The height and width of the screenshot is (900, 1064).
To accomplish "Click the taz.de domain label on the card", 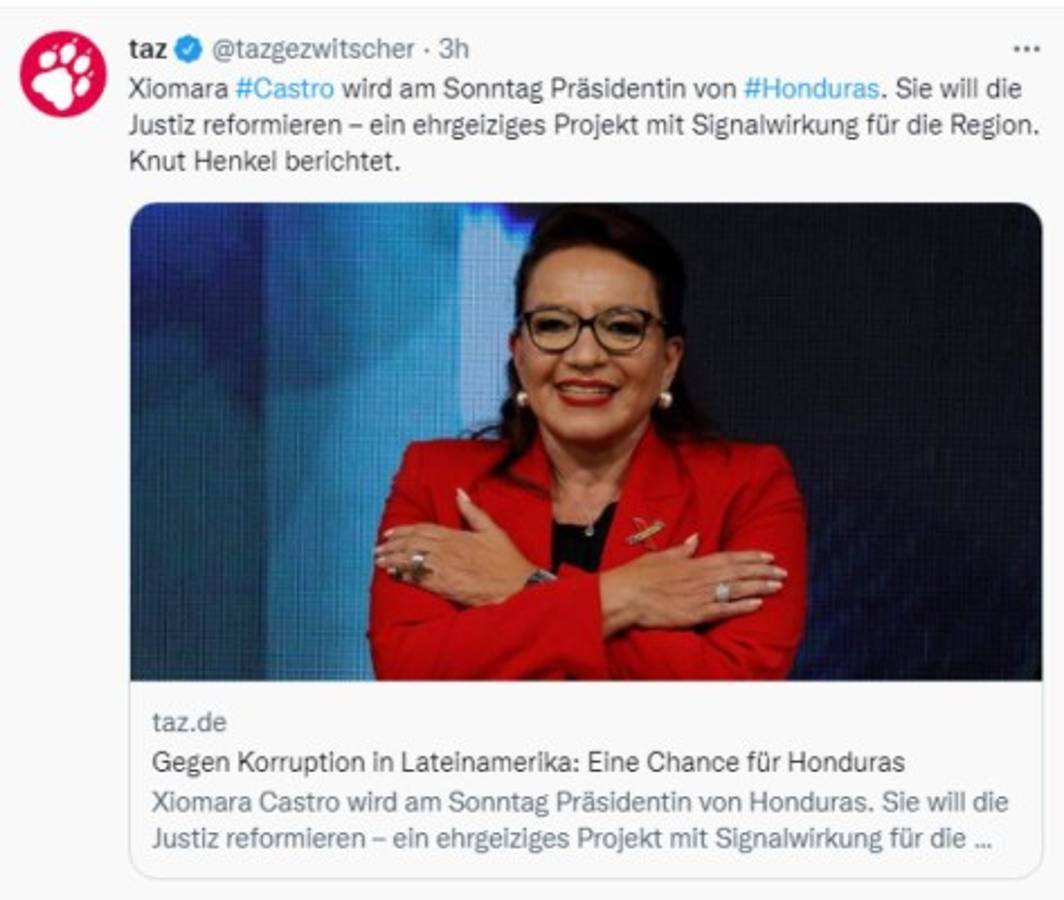I will click(189, 722).
